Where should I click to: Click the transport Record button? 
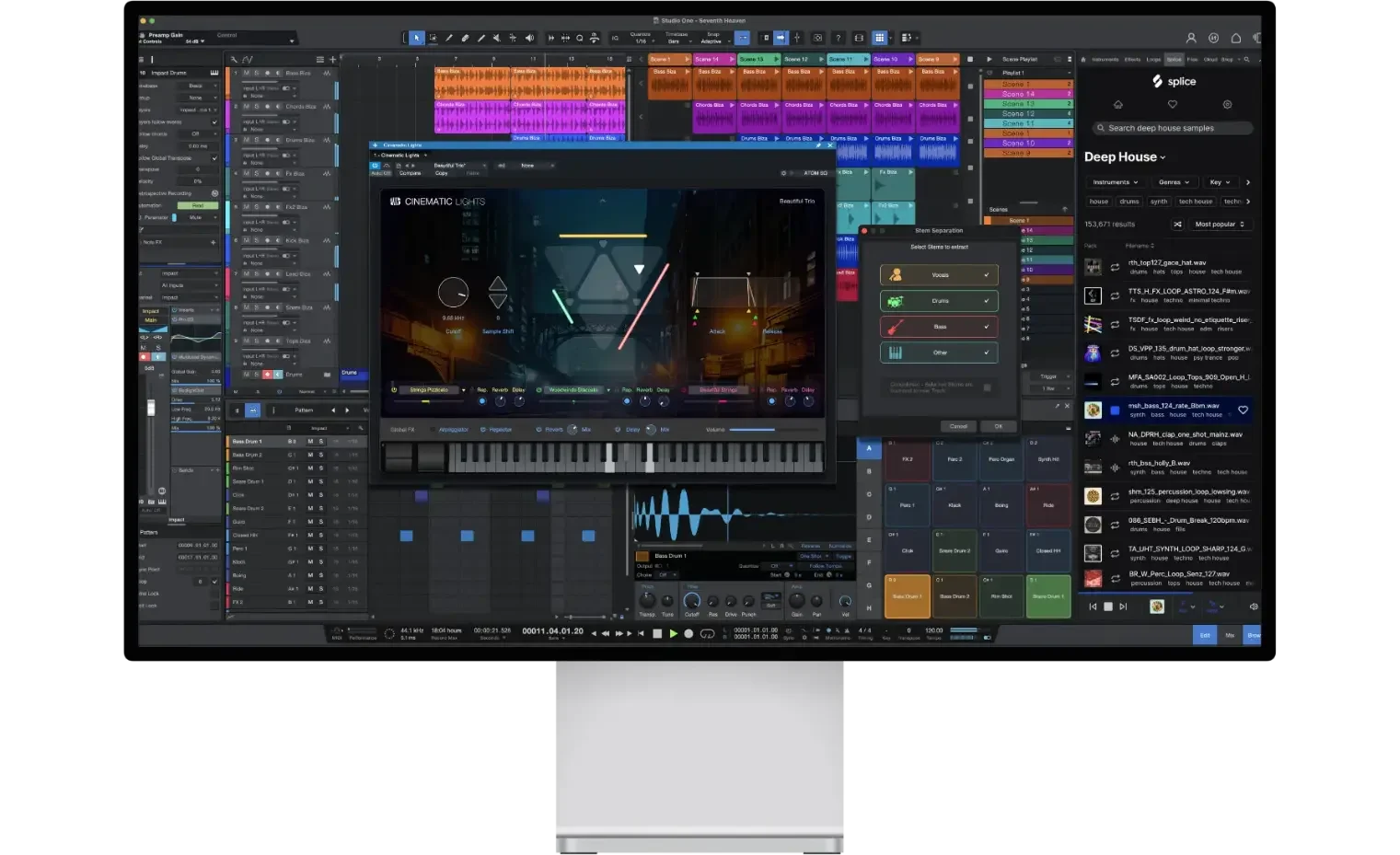point(688,633)
